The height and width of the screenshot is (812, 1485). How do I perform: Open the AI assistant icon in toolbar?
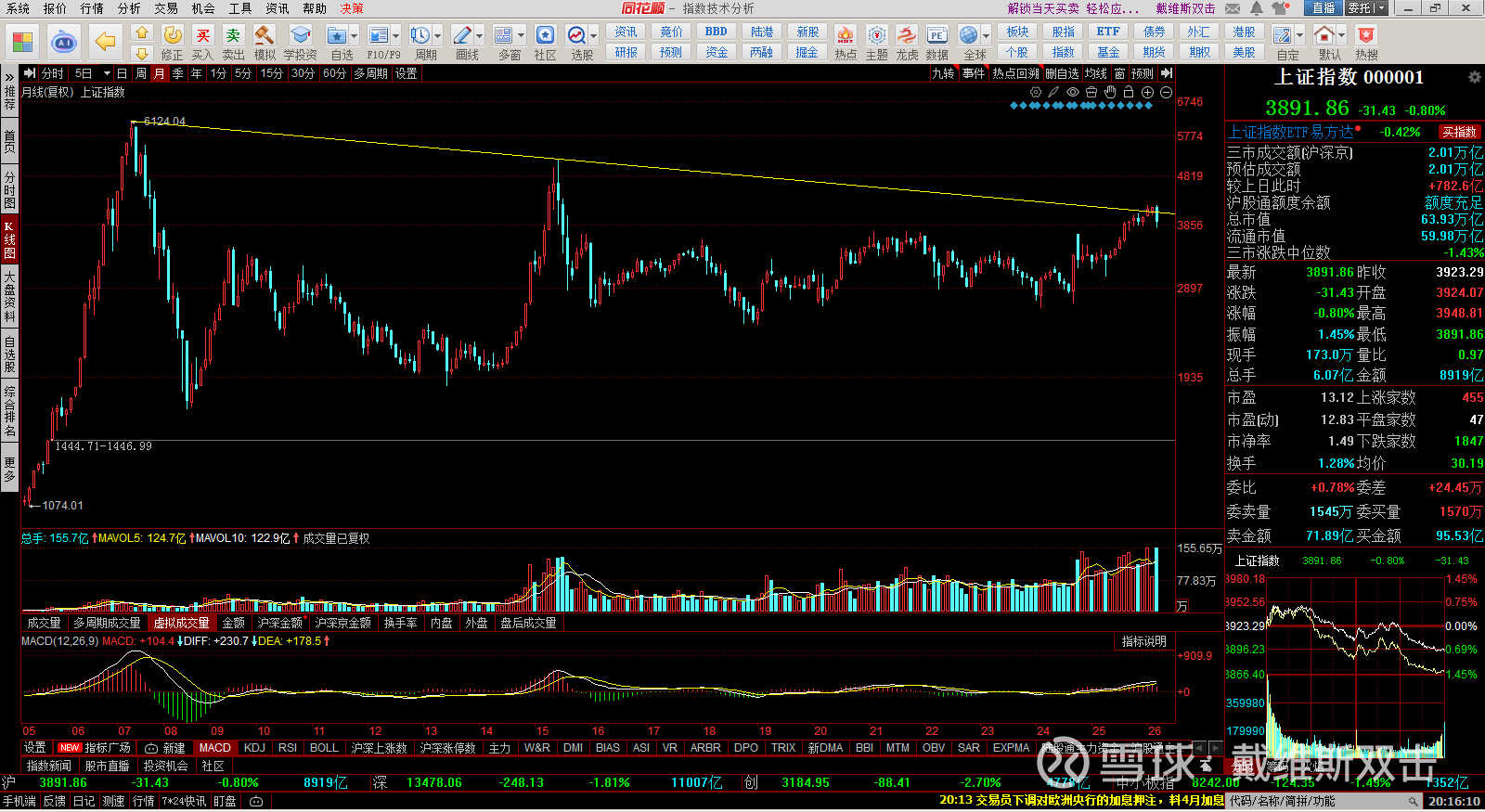(63, 42)
